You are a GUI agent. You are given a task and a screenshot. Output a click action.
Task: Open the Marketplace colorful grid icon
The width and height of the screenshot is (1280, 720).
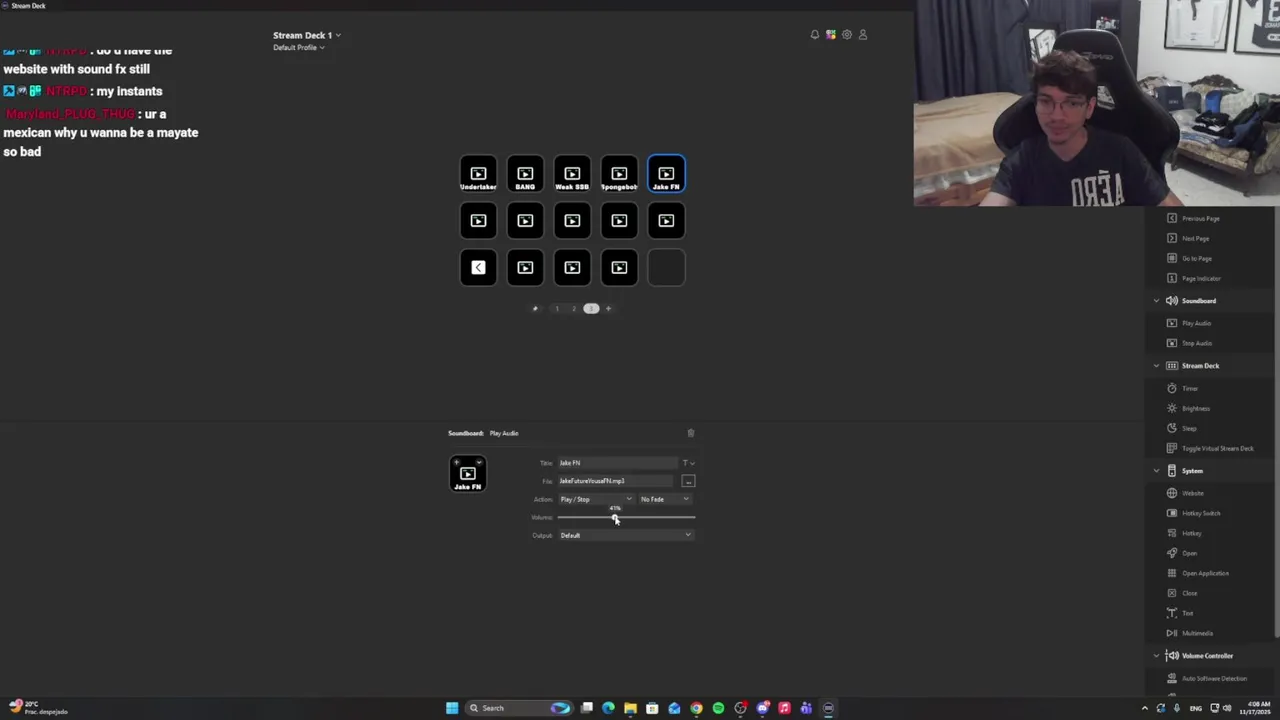pos(831,35)
